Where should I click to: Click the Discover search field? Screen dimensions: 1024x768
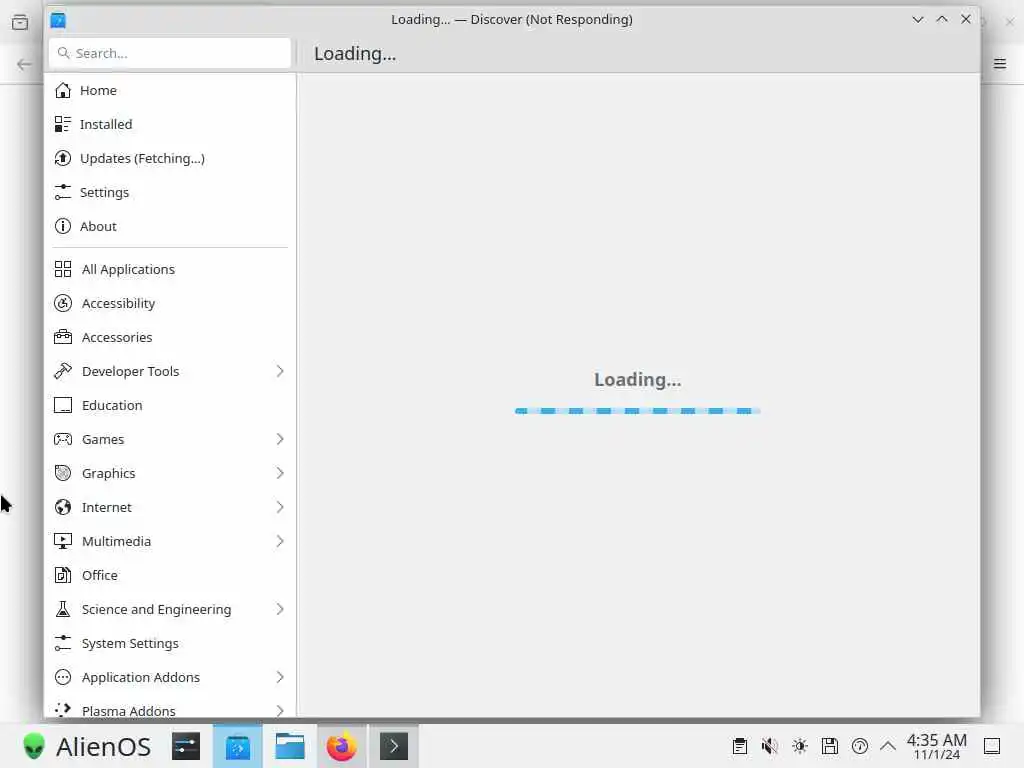click(x=170, y=53)
